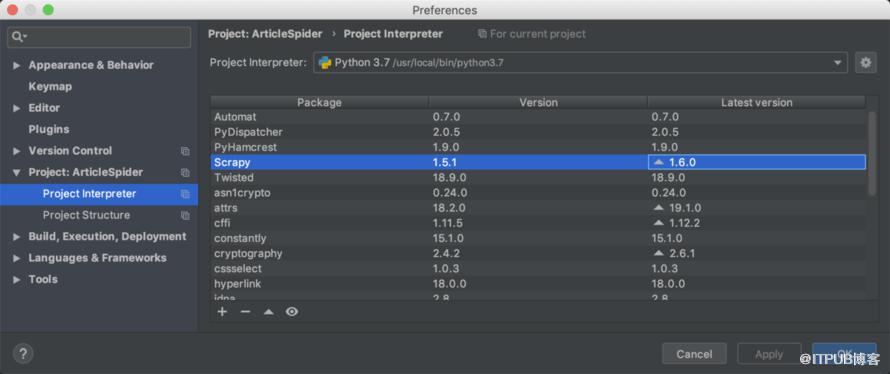The image size is (890, 374).
Task: Collapse the Project: ArticleSpider section
Action: coord(17,173)
